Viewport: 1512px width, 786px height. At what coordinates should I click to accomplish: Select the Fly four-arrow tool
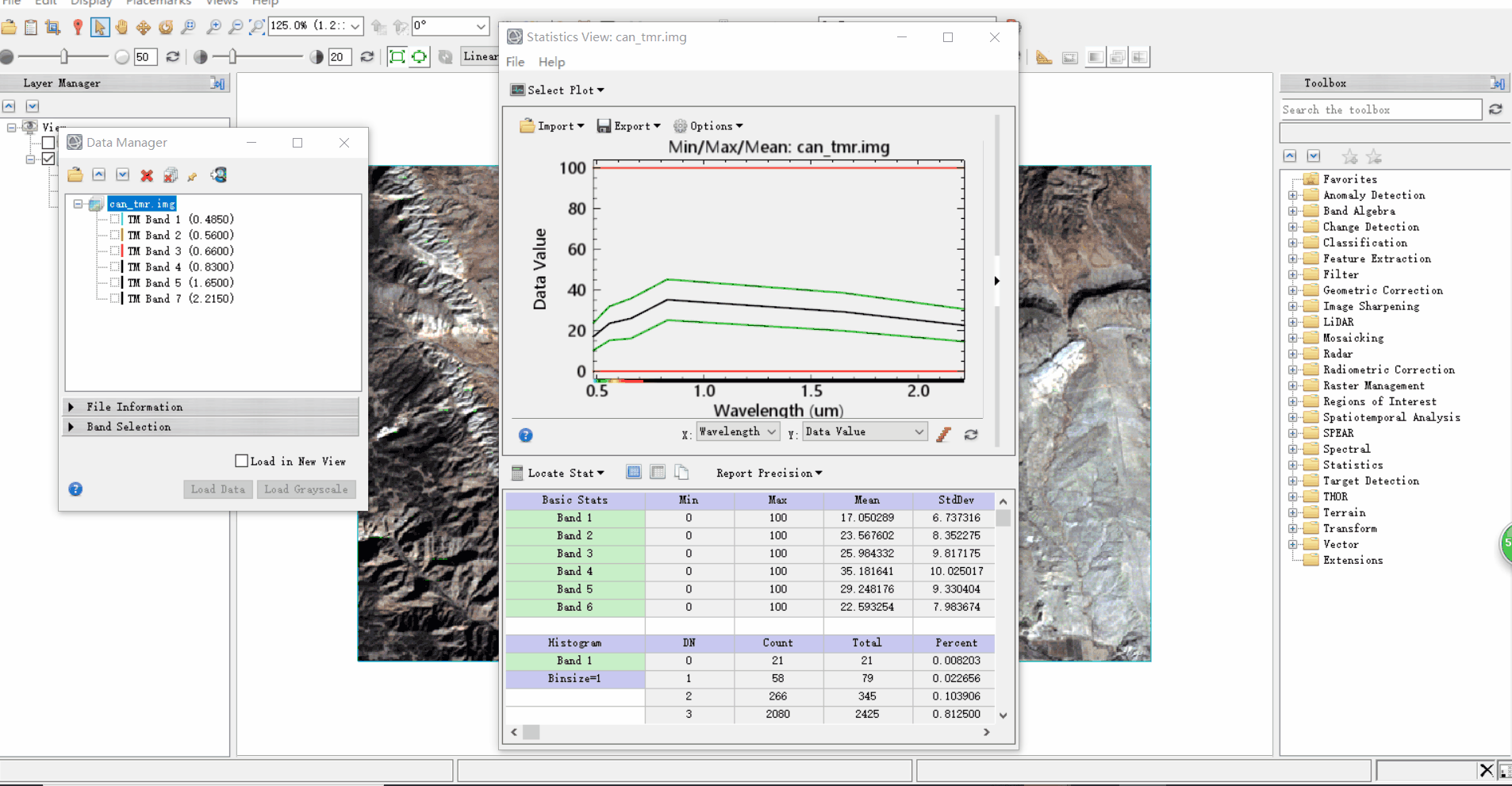(x=144, y=28)
